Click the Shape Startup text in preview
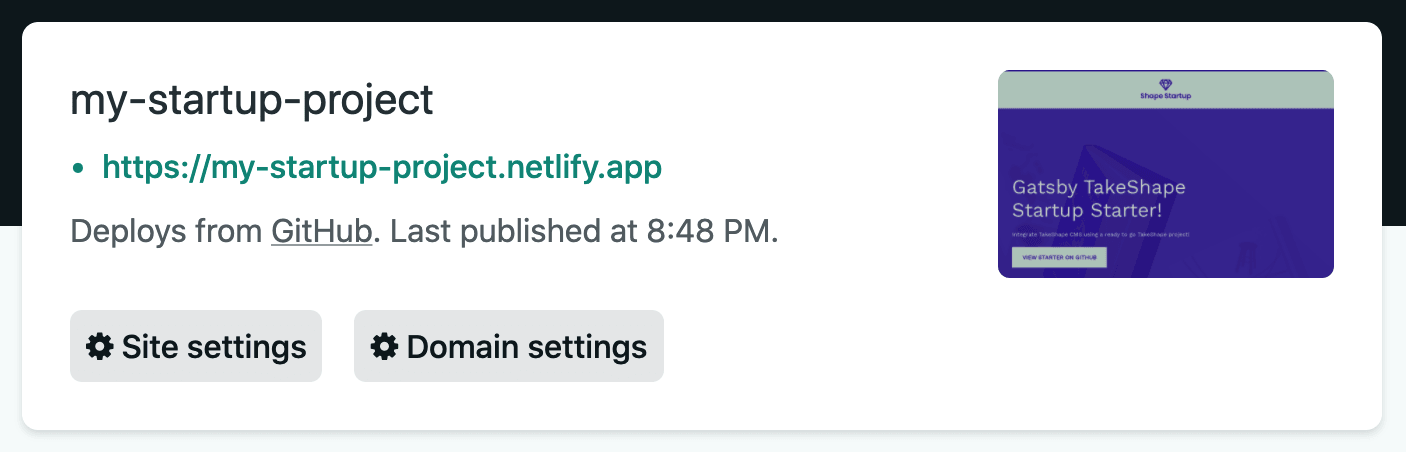This screenshot has height=452, width=1406. [x=1166, y=97]
